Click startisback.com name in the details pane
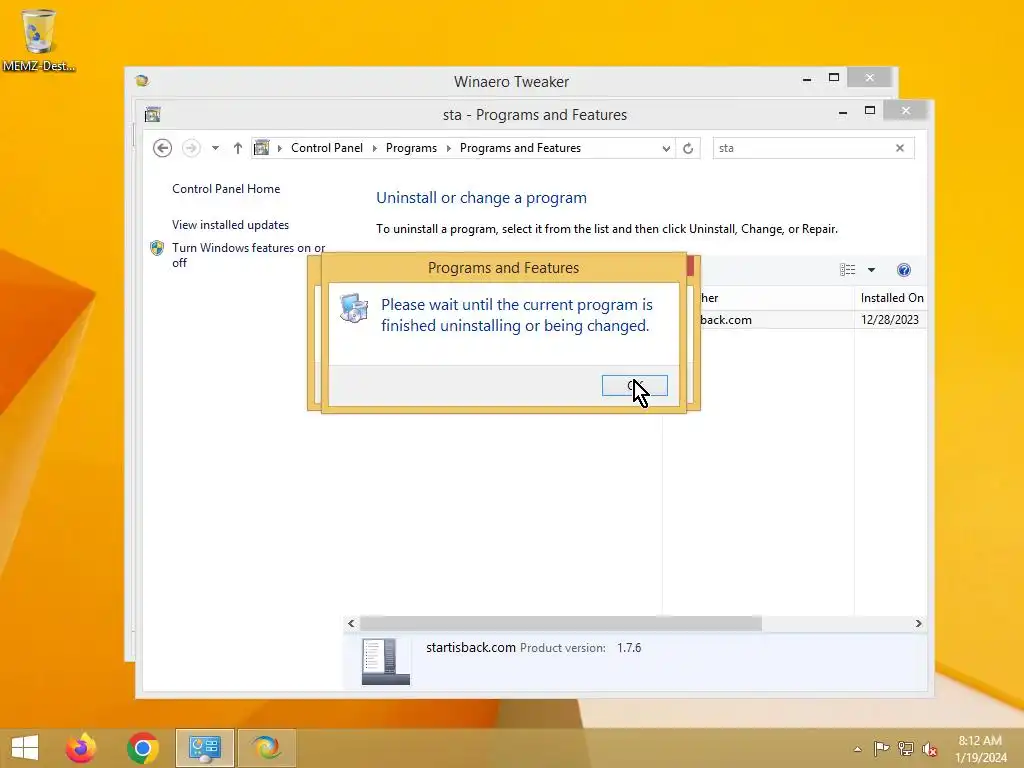This screenshot has width=1024, height=768. [x=471, y=647]
